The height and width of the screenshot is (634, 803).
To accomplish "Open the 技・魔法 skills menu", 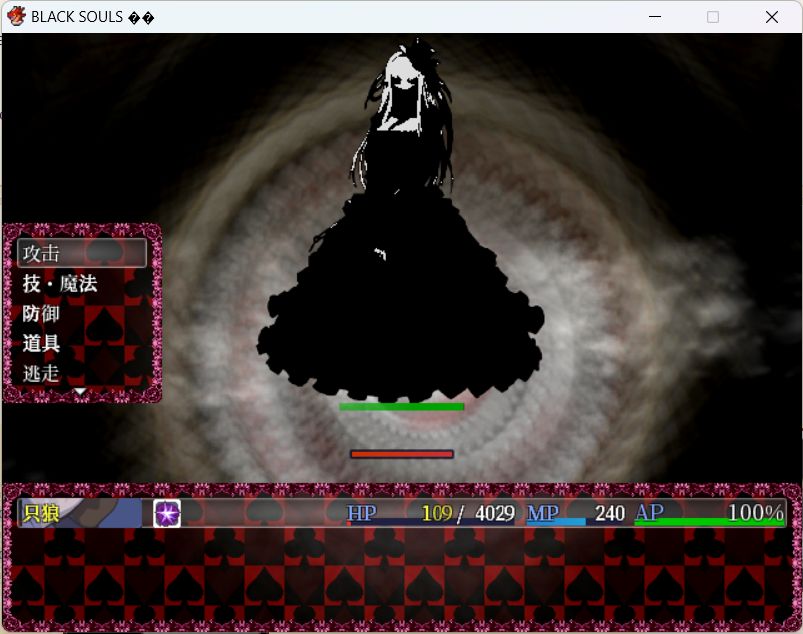I will [60, 284].
